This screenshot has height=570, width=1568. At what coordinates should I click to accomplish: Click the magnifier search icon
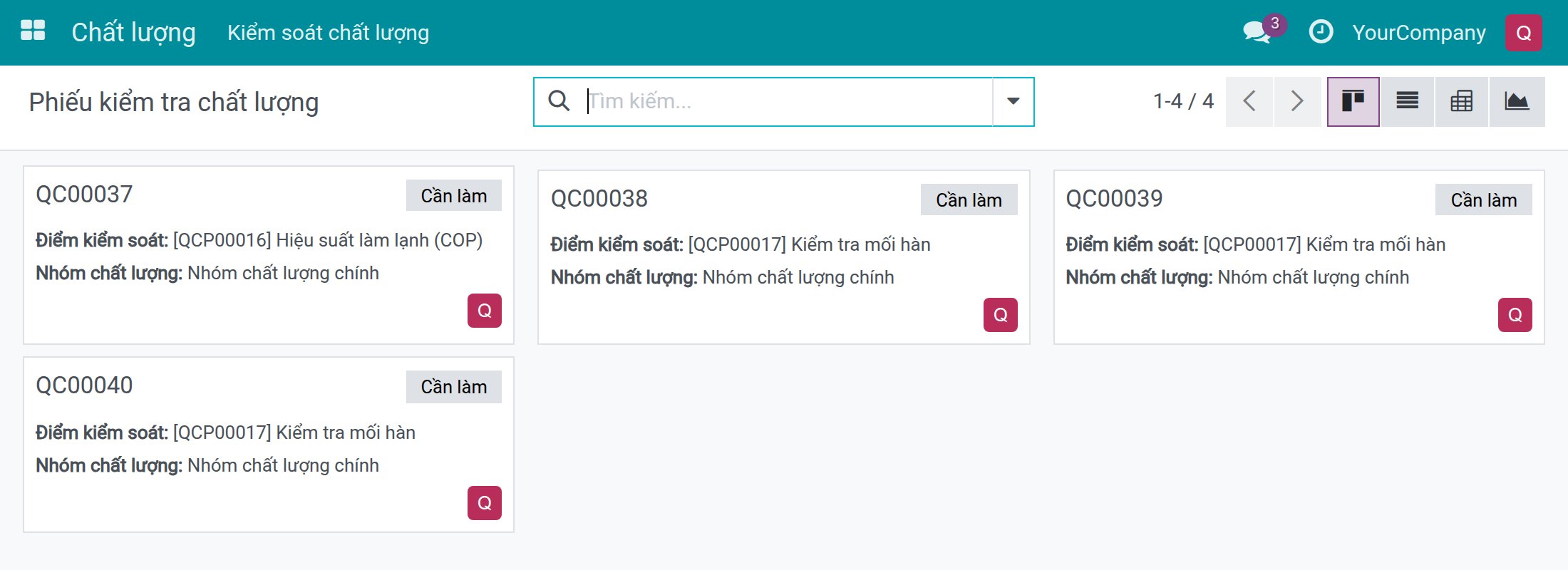pos(559,101)
